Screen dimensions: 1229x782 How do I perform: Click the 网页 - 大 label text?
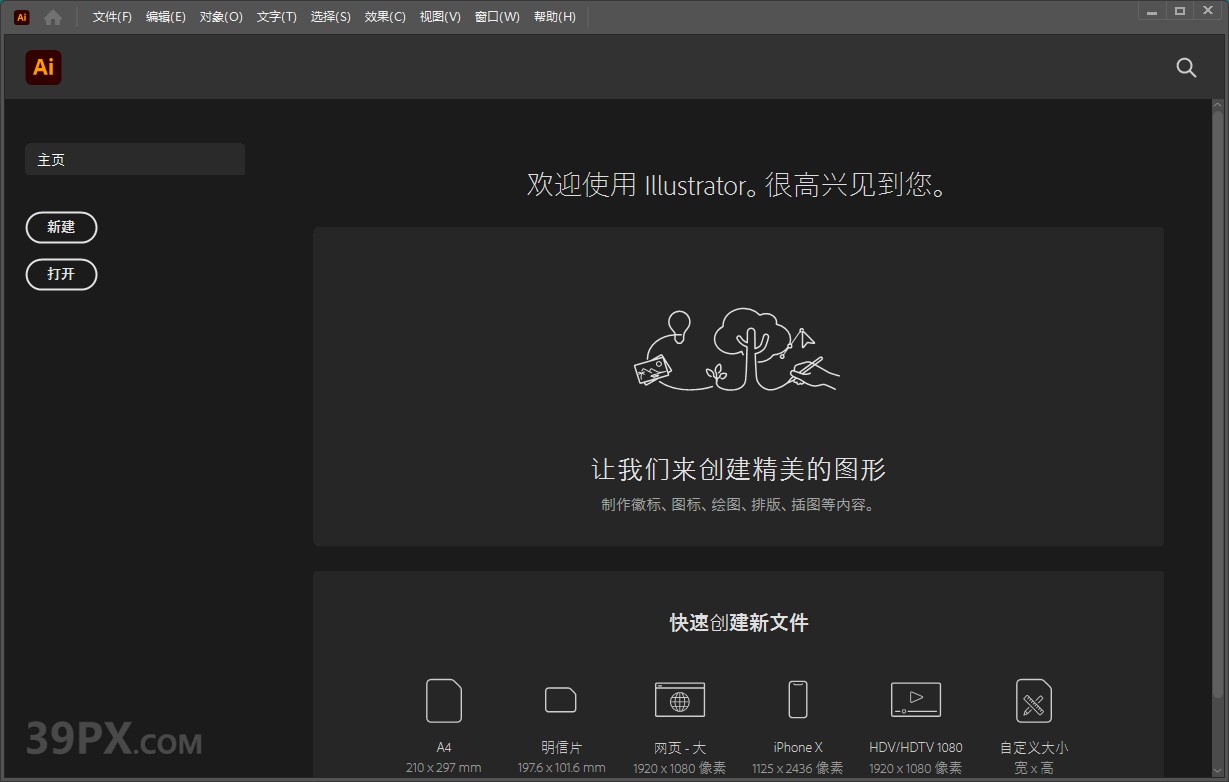pos(680,747)
